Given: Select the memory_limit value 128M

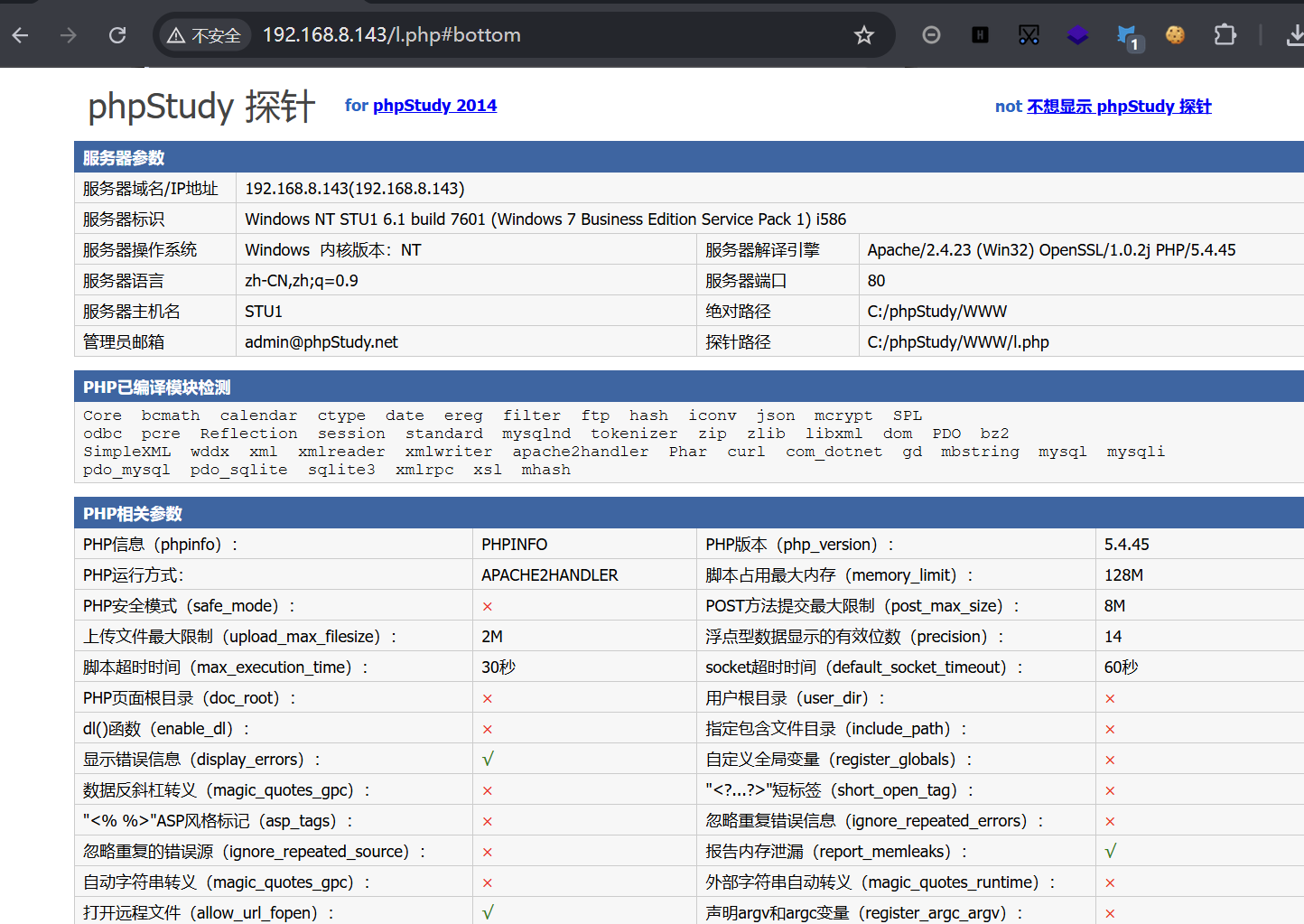Looking at the screenshot, I should (1123, 575).
